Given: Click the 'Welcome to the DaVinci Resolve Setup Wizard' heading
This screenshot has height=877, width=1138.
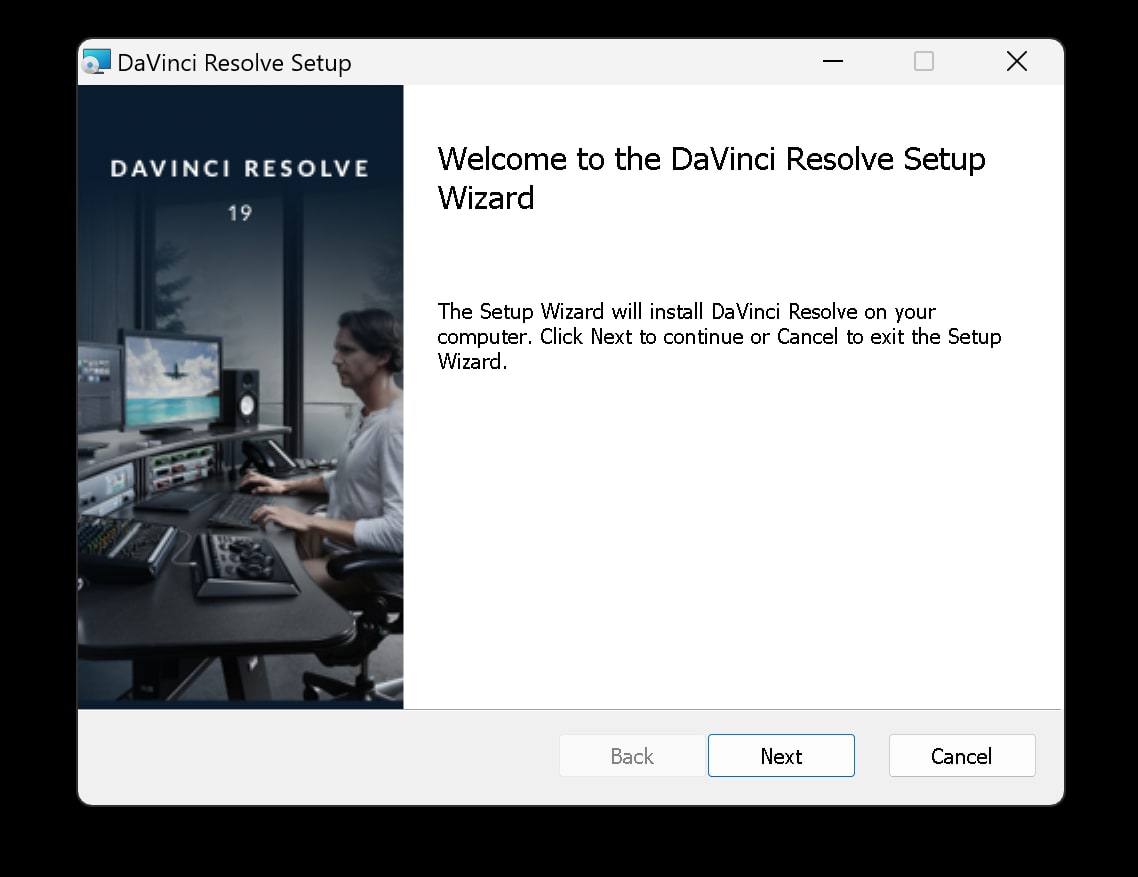Looking at the screenshot, I should 711,178.
